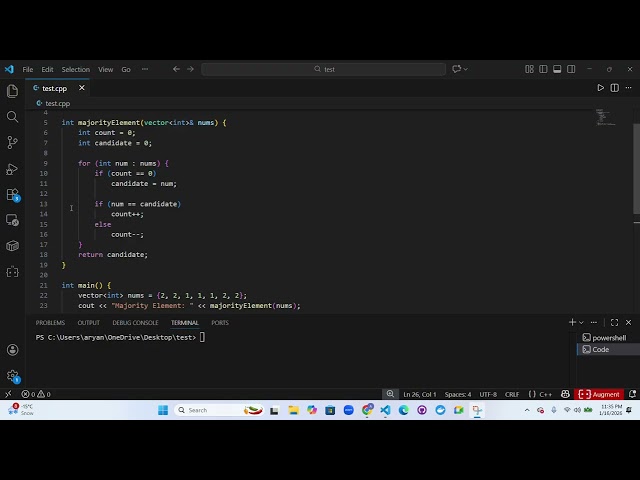
Task: Click test.cpp in the breadcrumb
Action: [58, 104]
